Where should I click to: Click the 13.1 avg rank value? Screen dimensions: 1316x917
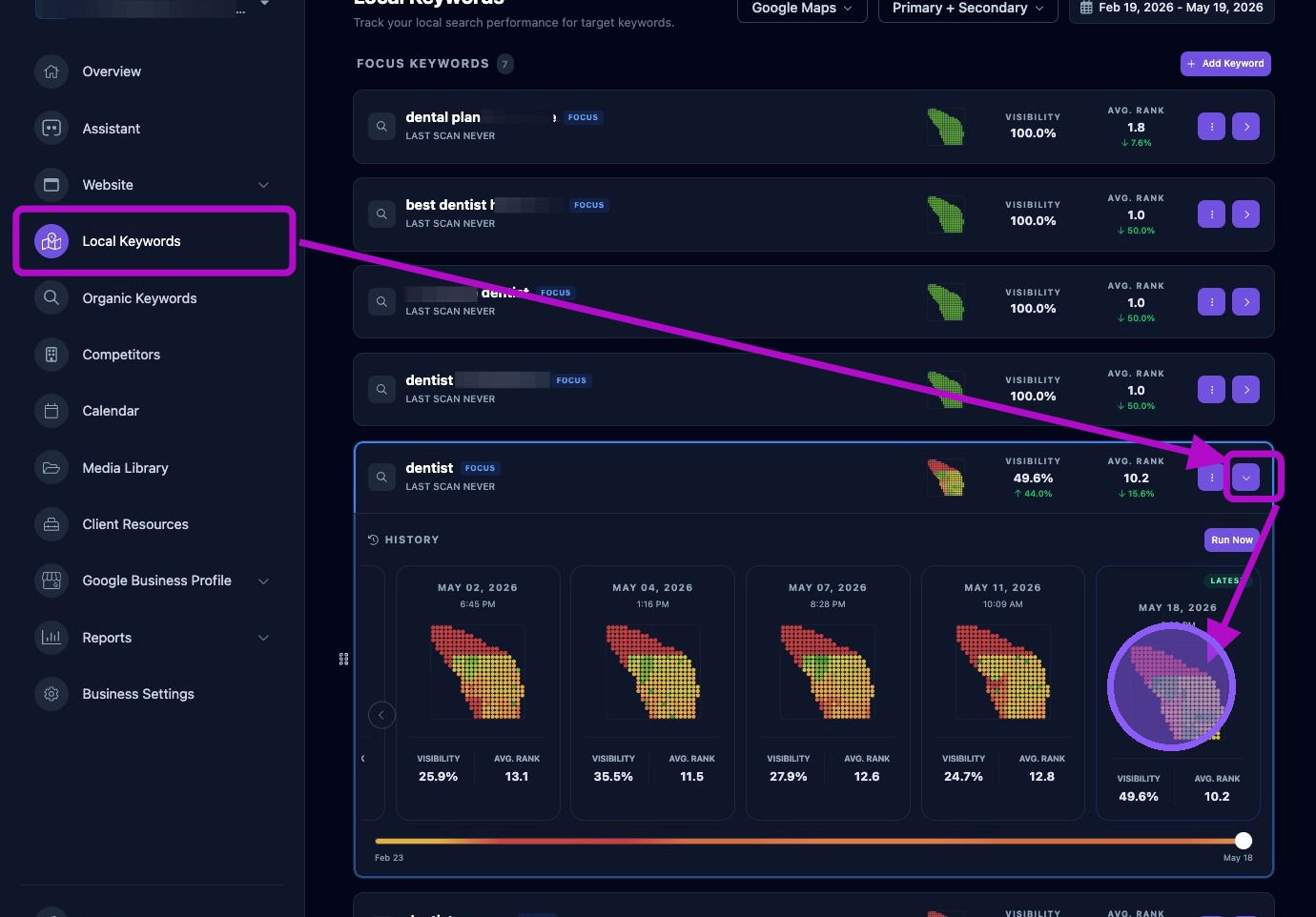pyautogui.click(x=517, y=777)
